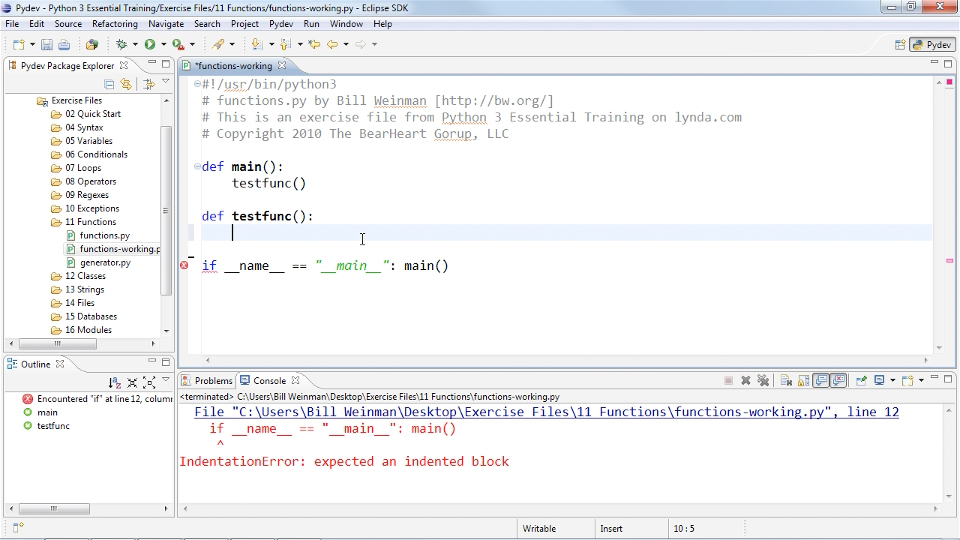Click the Open Perspective icon
Viewport: 960px width, 540px height.
pos(900,45)
